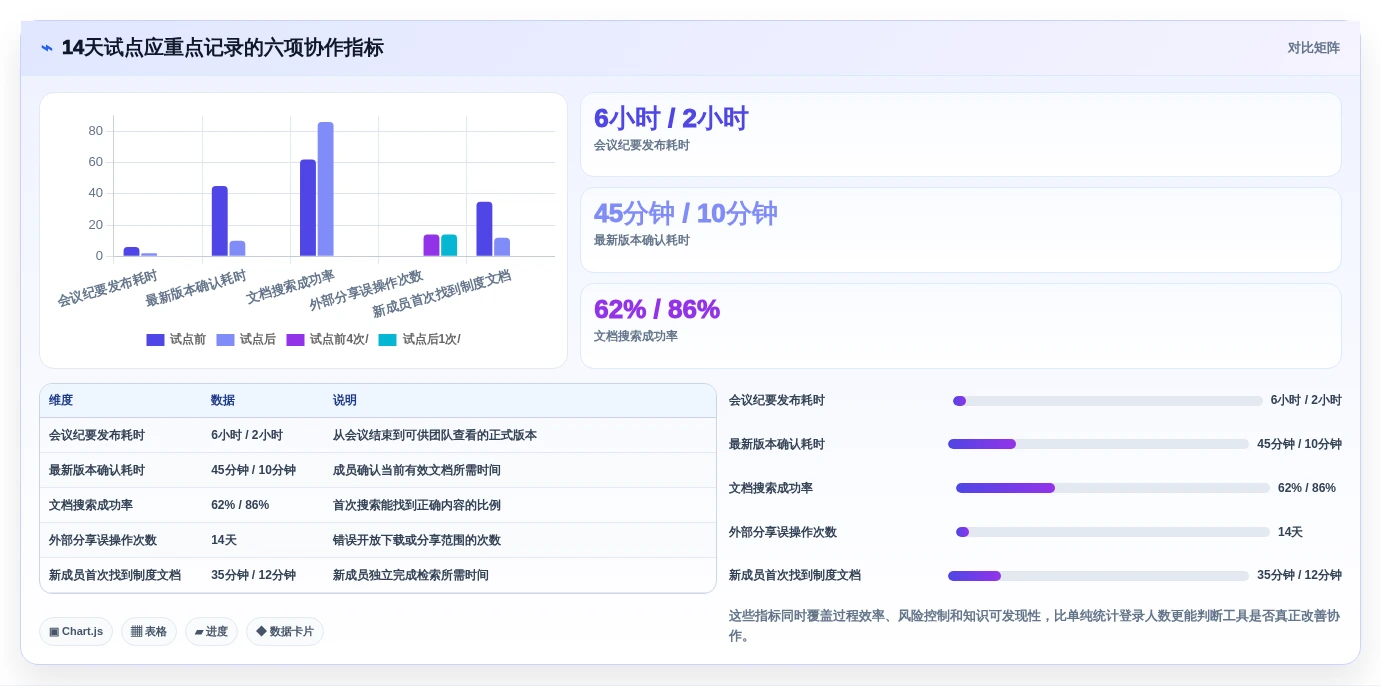Click the progress value 6小时 / 2小时

pyautogui.click(x=1306, y=400)
